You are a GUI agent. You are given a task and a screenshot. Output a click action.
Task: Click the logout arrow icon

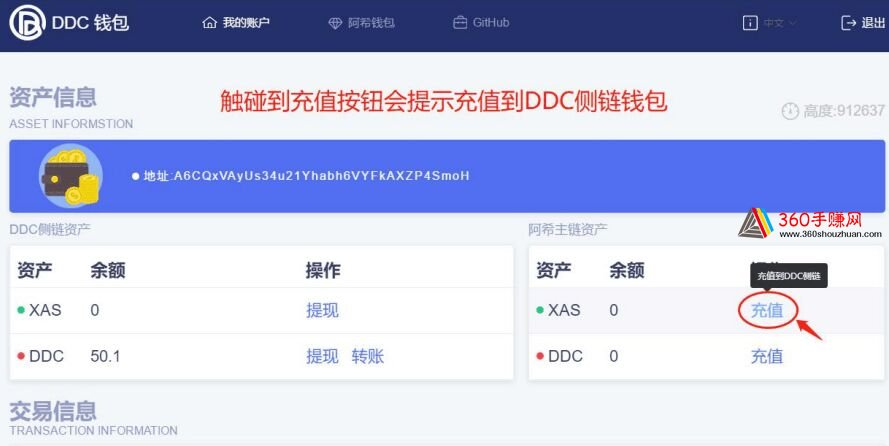pos(849,23)
